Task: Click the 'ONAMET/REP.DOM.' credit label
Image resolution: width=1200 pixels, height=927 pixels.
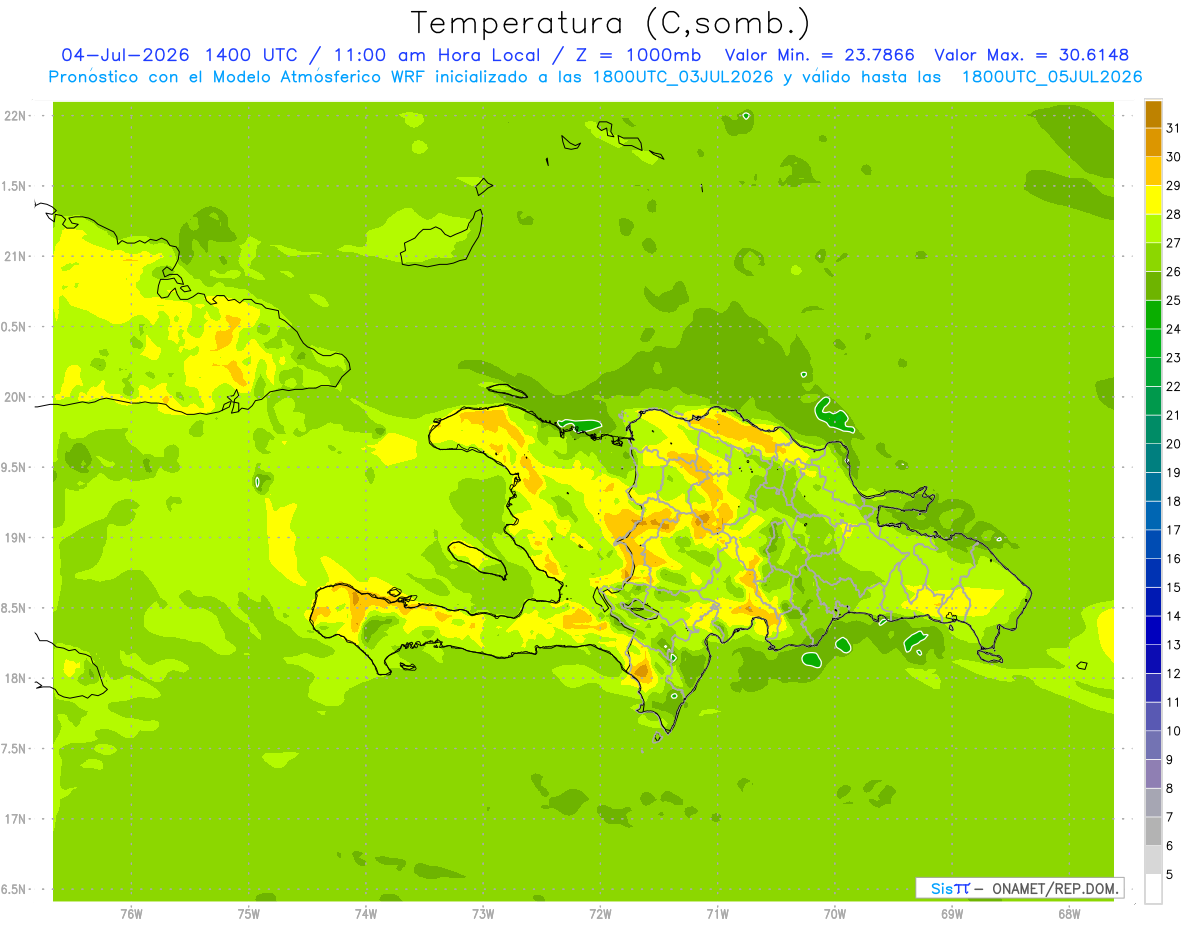Action: (x=1055, y=888)
